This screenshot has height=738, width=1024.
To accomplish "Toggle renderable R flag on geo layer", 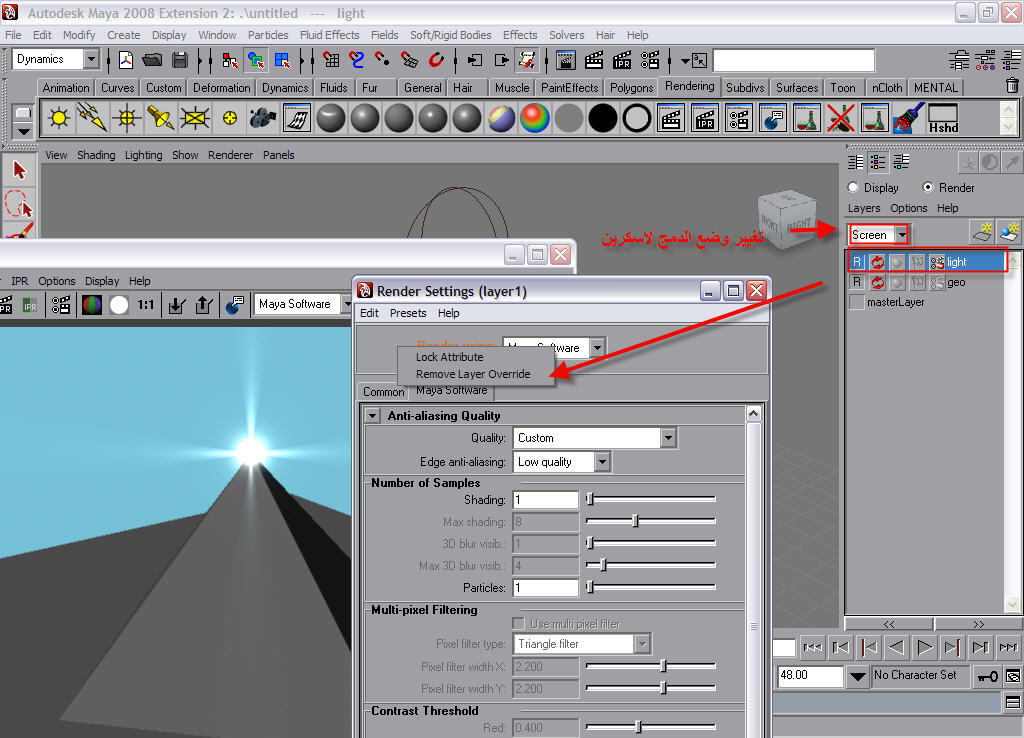I will point(857,282).
